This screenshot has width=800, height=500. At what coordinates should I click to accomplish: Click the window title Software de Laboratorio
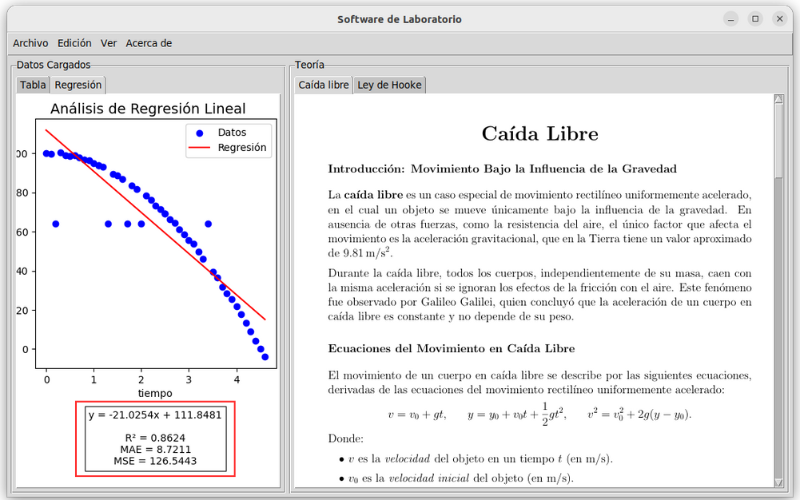tap(399, 19)
